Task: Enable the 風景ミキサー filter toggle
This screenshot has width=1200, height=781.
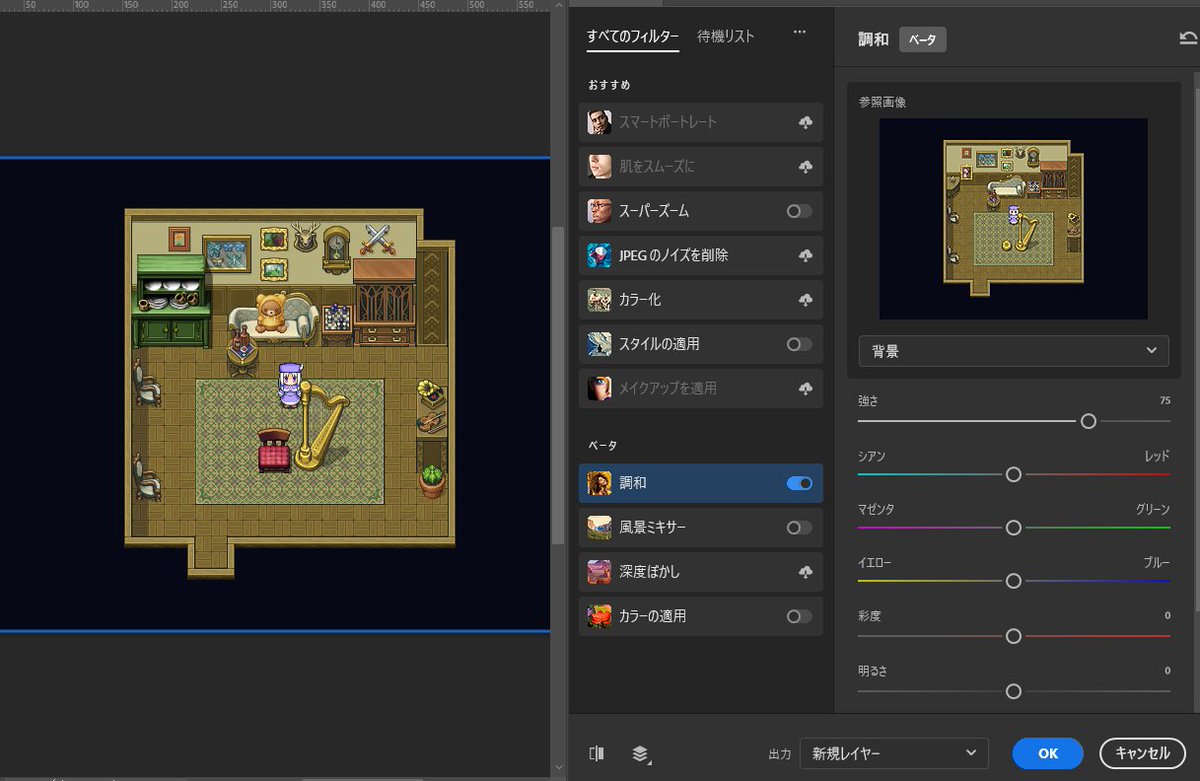Action: (x=799, y=527)
